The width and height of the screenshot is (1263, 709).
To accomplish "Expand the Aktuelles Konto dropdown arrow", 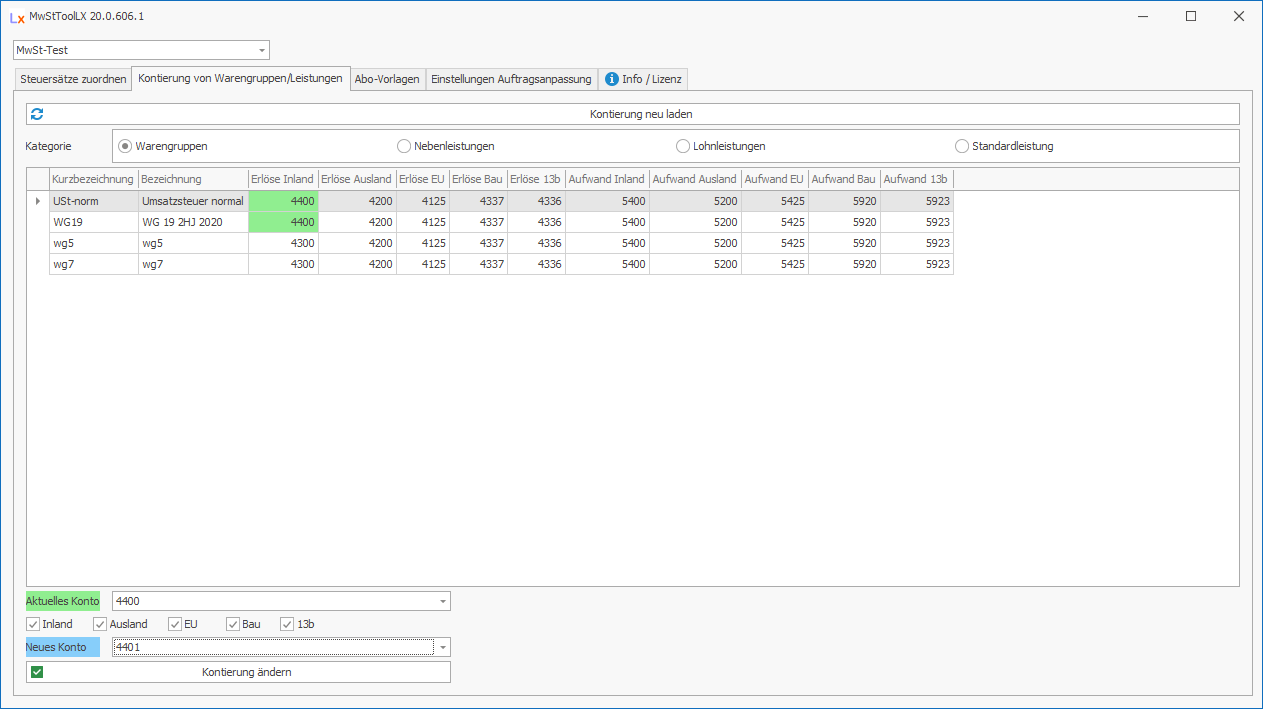I will point(442,601).
